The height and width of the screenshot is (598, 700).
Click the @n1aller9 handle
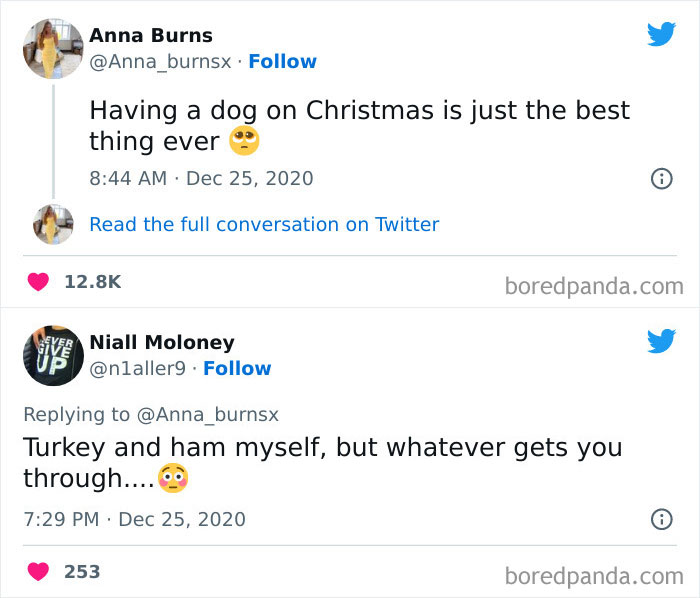(x=138, y=368)
